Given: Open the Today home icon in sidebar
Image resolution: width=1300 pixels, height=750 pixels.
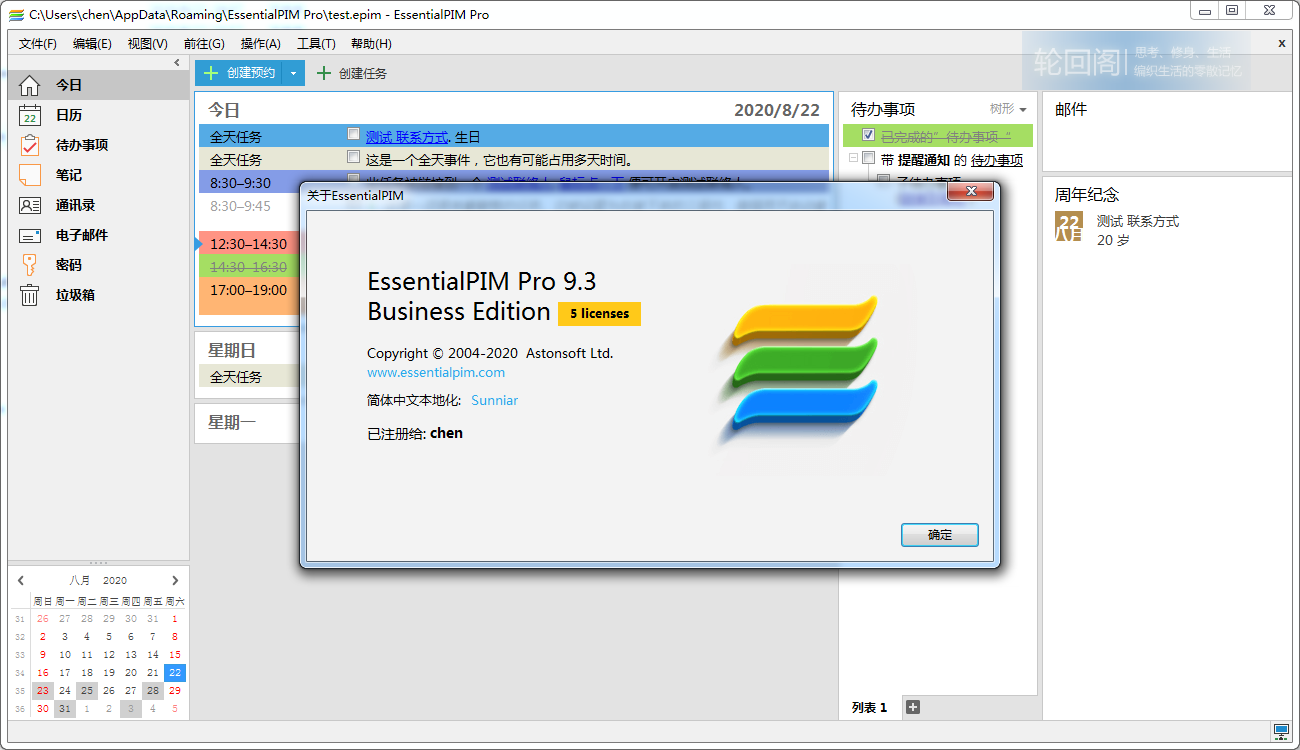Looking at the screenshot, I should (x=30, y=85).
